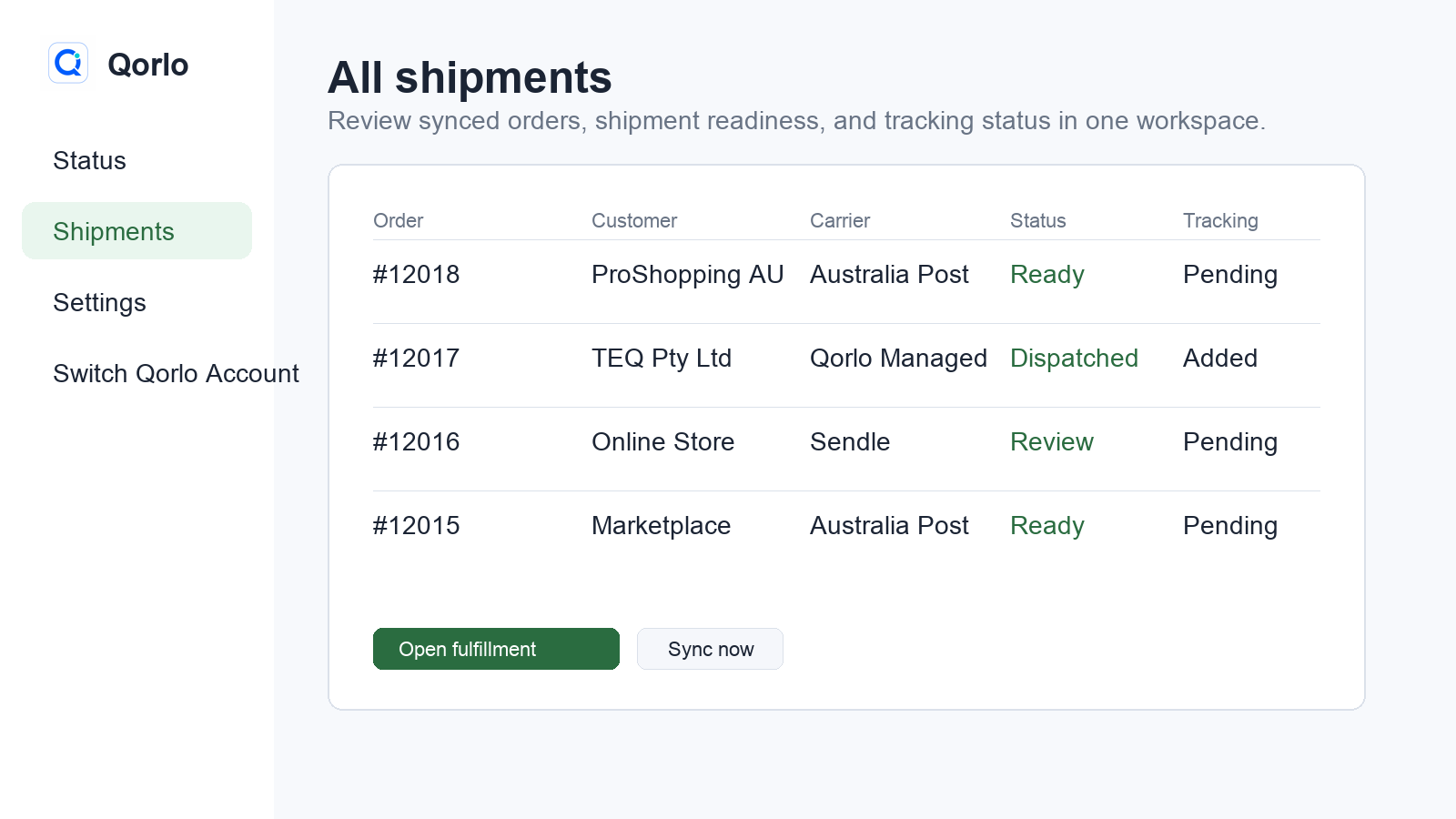Click the Order column header
The width and height of the screenshot is (1456, 819).
398,220
